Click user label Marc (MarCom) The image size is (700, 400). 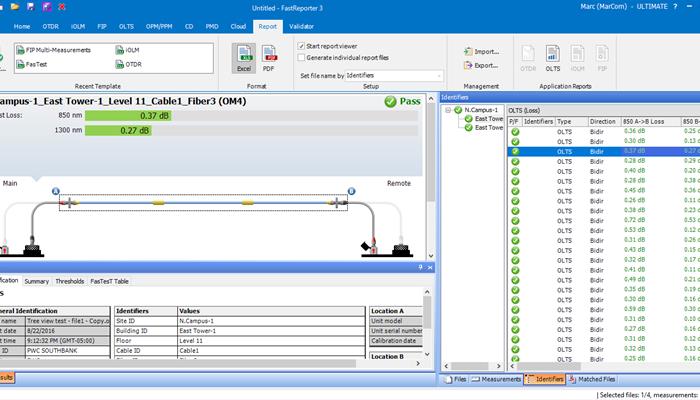pos(602,7)
